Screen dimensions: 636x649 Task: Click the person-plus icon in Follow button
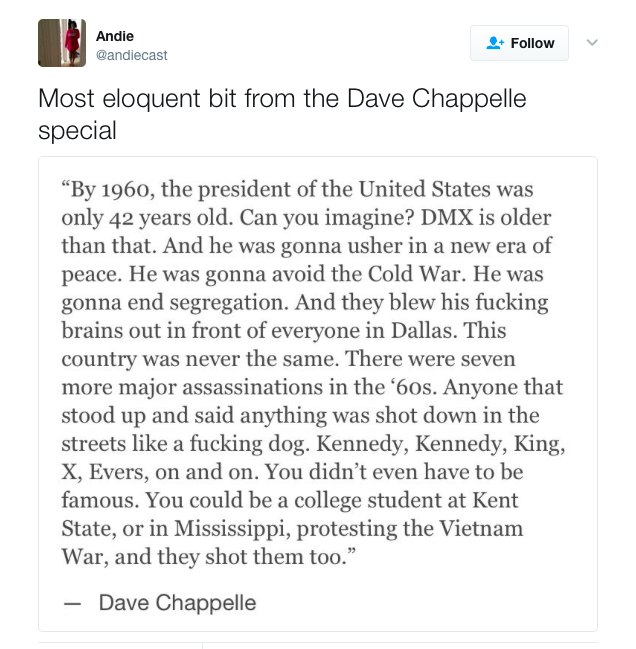click(494, 43)
